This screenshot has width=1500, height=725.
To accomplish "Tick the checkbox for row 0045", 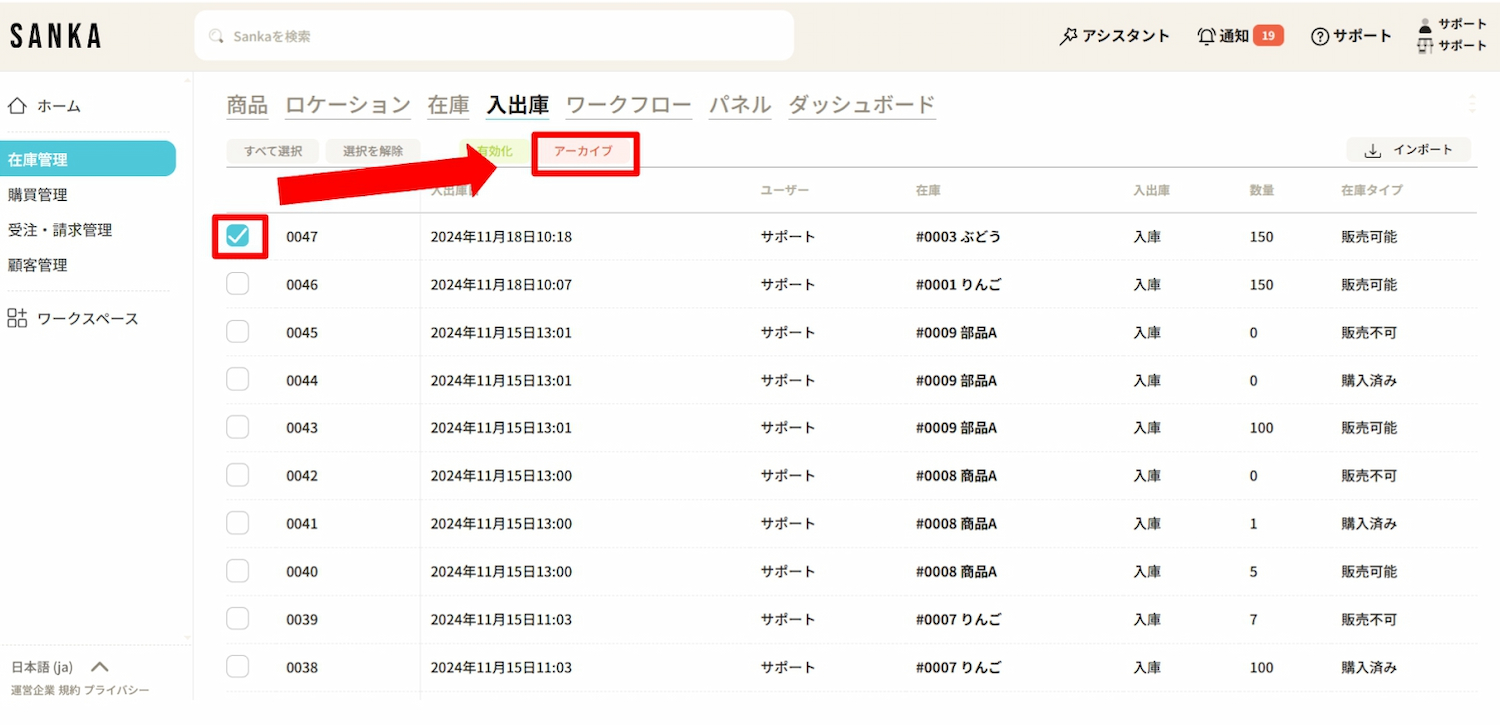I will click(238, 332).
